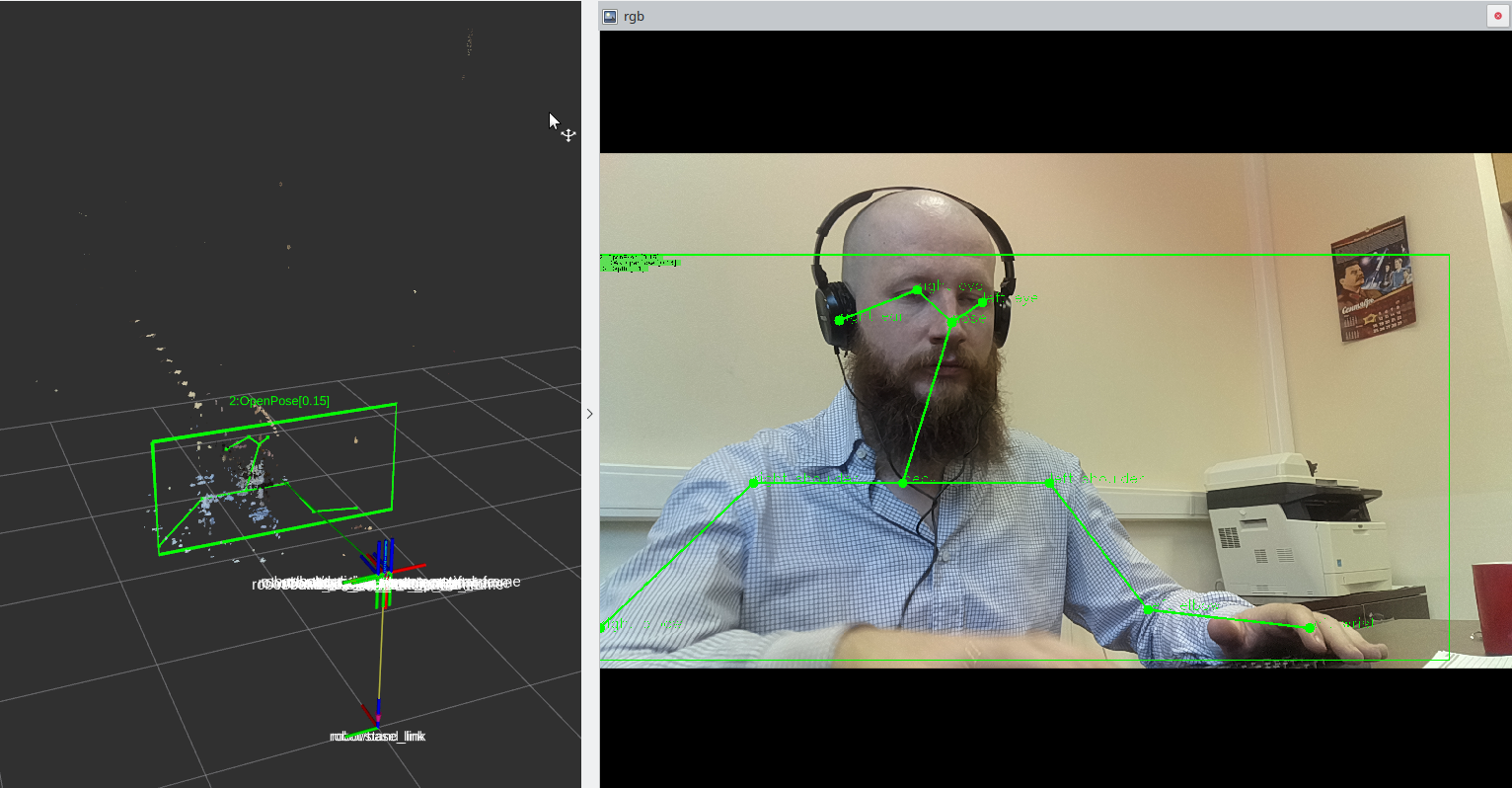Close the rgb image window

tap(1497, 16)
